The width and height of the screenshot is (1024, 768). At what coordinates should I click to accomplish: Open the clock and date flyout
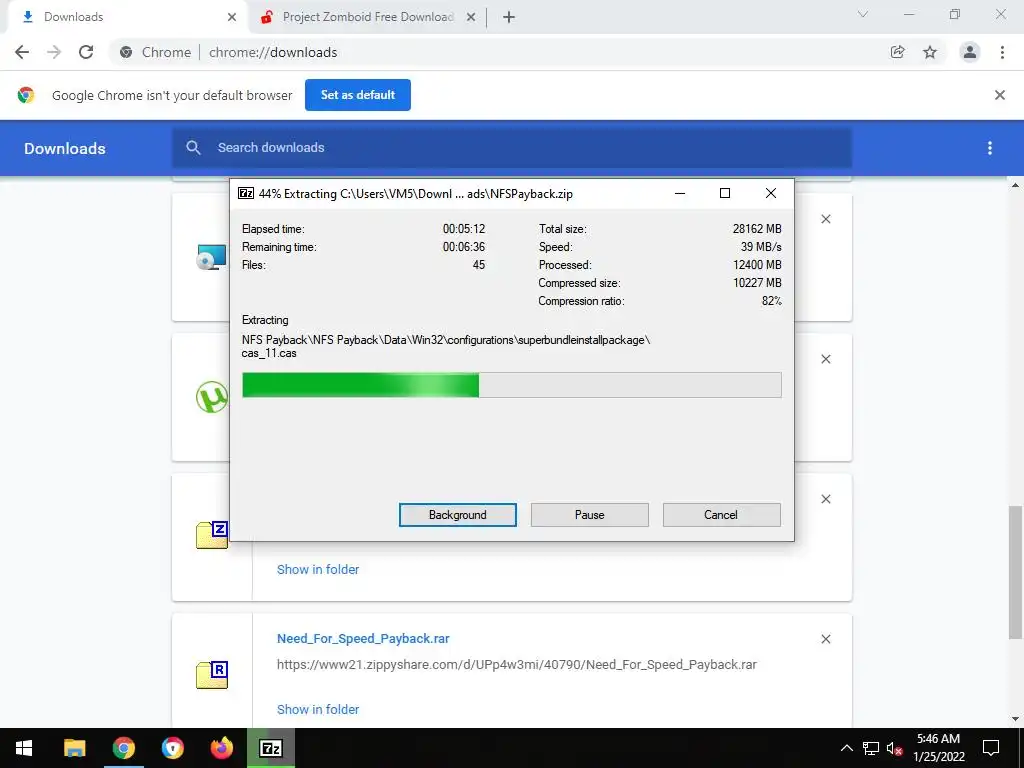point(938,748)
